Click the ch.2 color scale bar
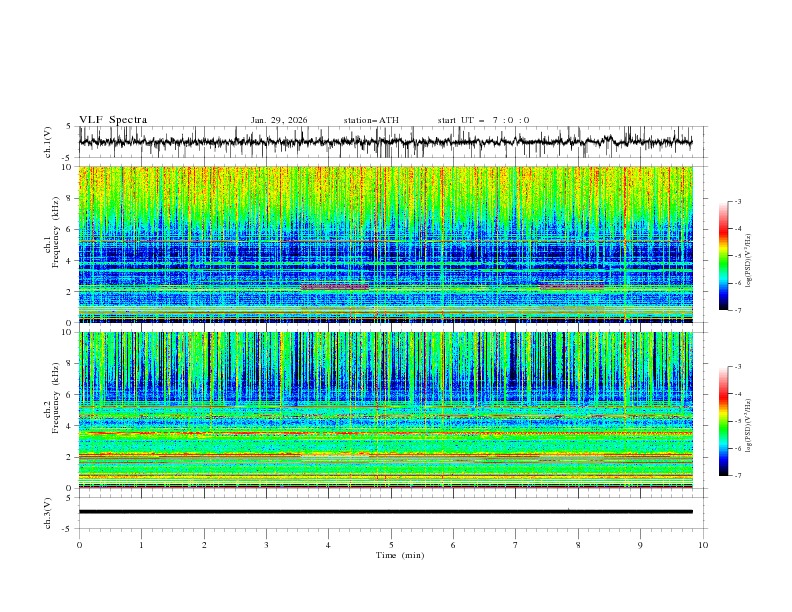The height and width of the screenshot is (612, 792). pos(724,421)
